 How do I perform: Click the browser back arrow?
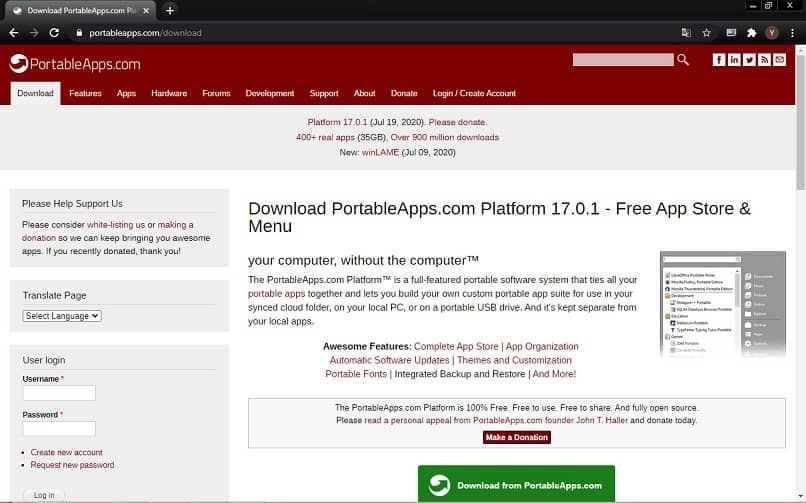coord(14,33)
